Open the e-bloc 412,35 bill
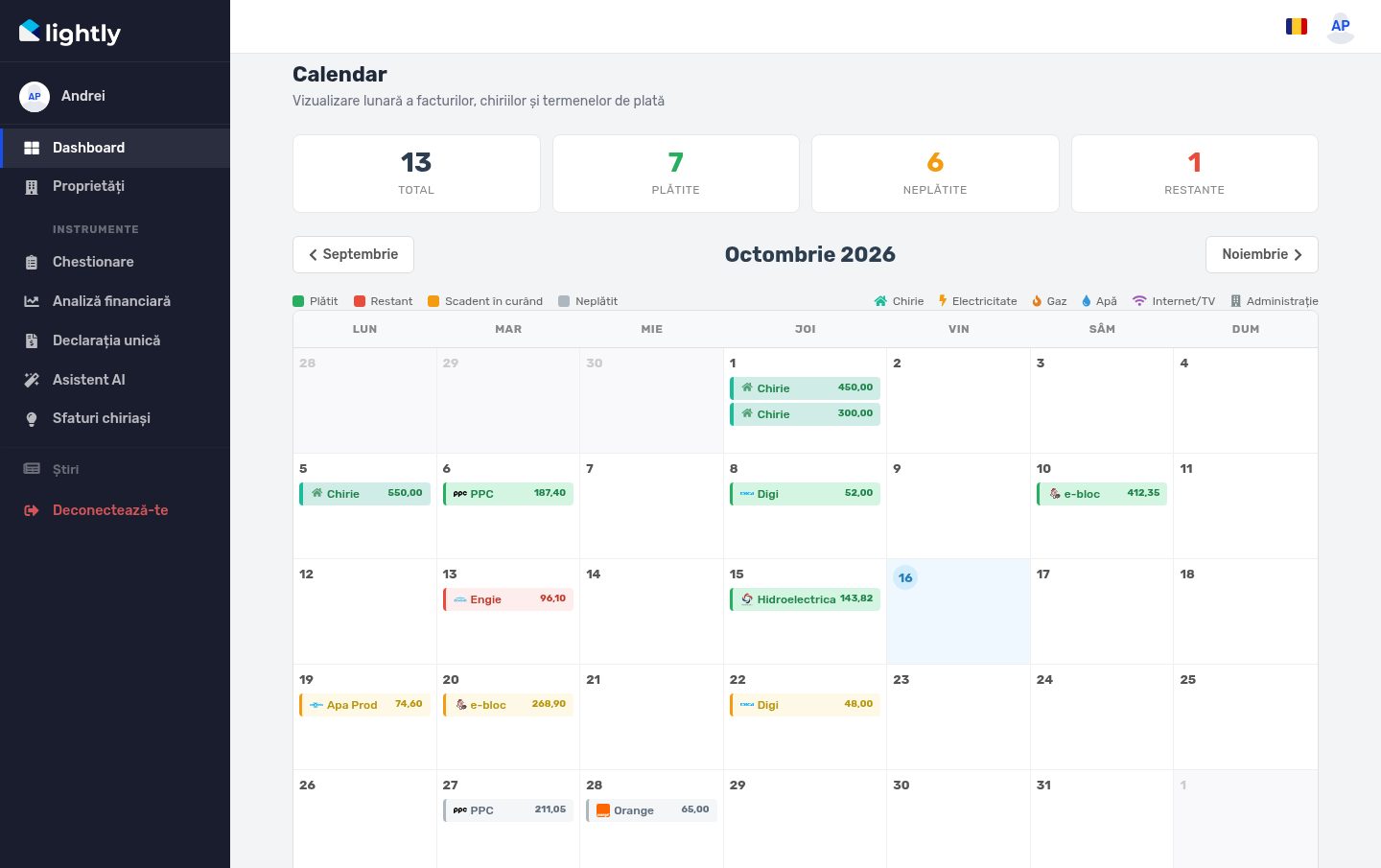Screen dimensions: 1381x868 [1102, 494]
